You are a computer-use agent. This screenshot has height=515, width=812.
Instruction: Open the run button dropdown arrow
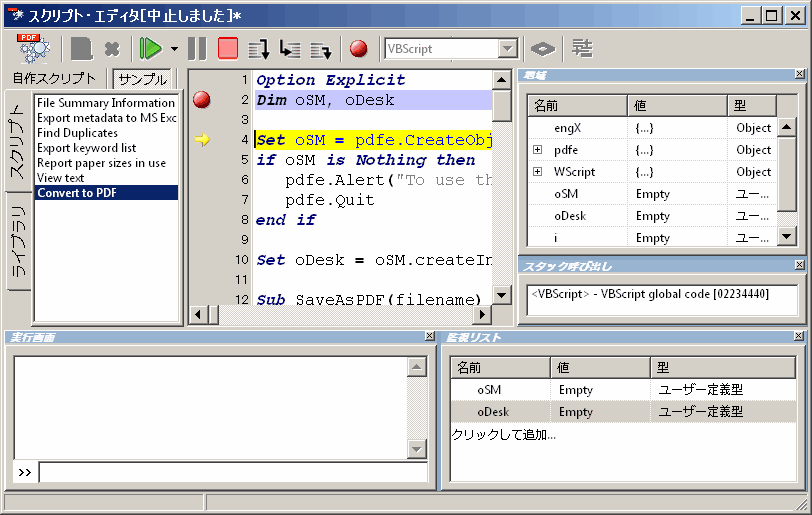175,49
